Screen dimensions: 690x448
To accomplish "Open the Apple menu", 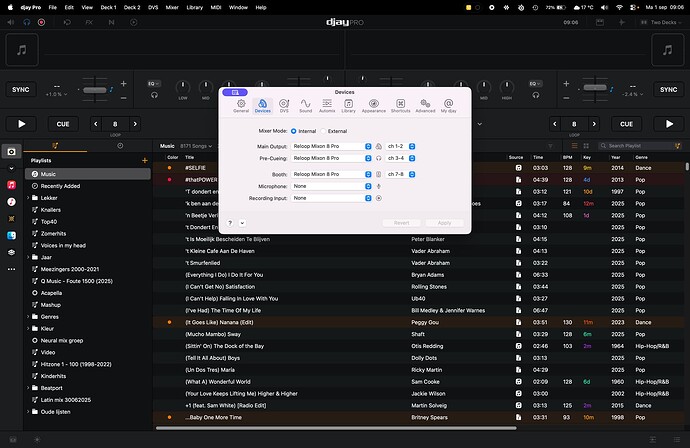I will click(10, 7).
